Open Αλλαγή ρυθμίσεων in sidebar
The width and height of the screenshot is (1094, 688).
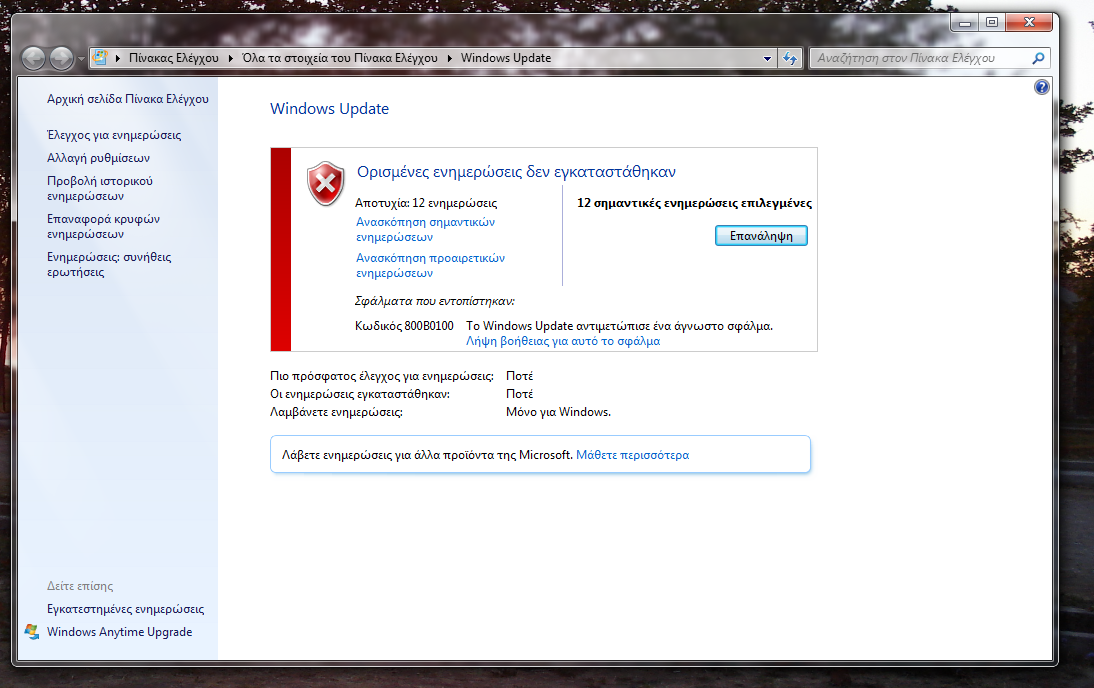click(98, 158)
